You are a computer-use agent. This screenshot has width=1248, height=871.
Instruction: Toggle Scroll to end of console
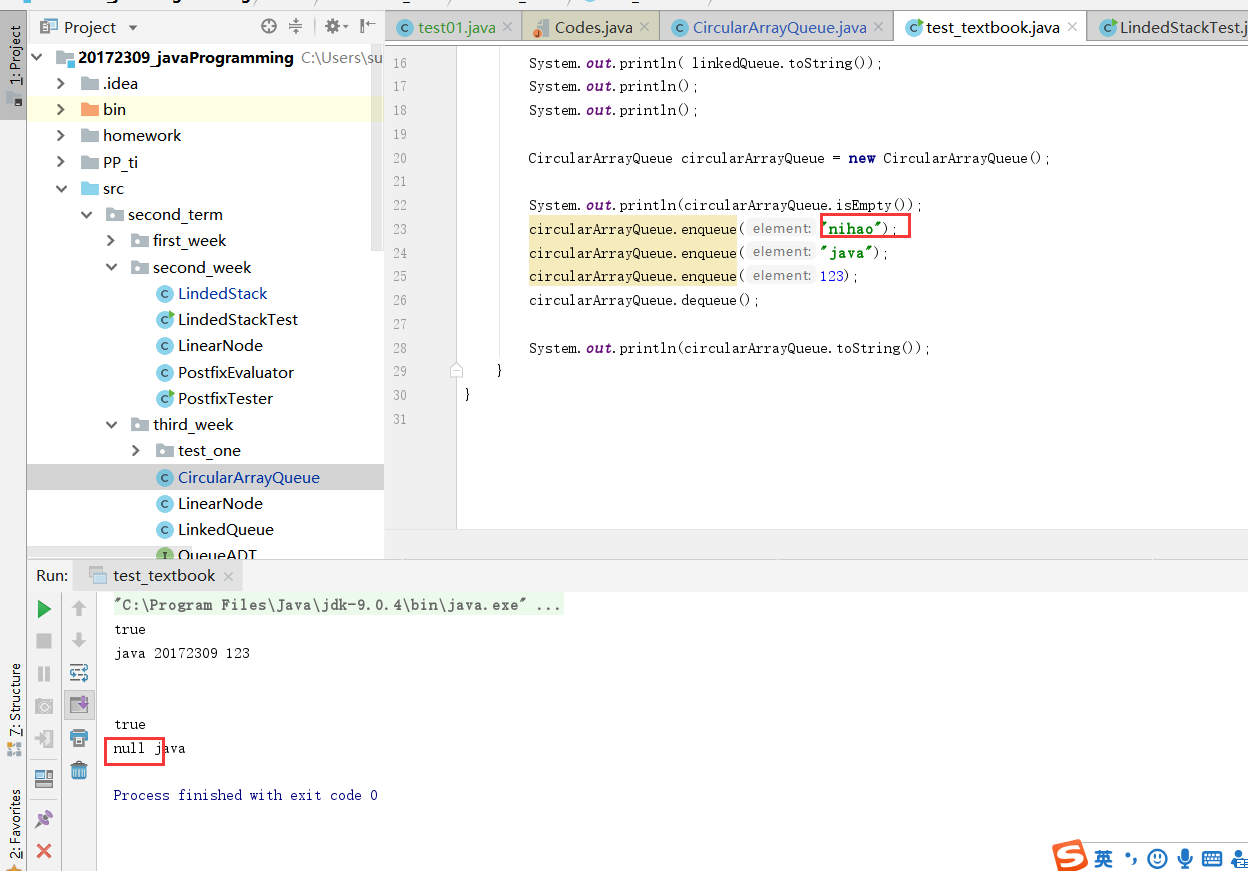coord(79,705)
